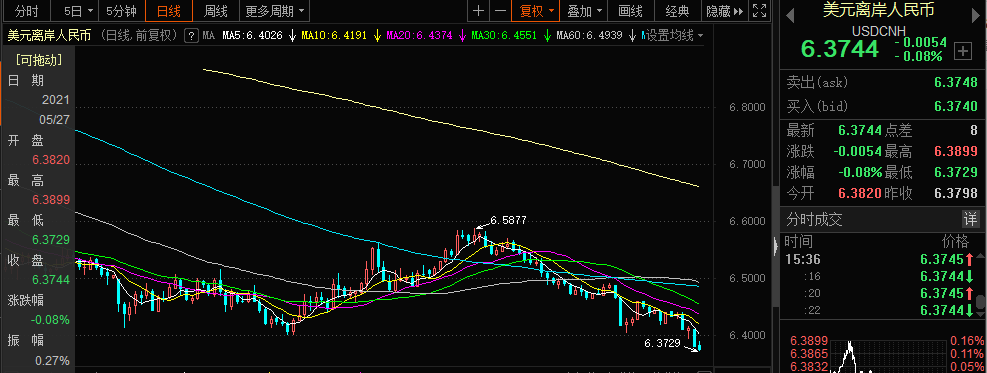Hide side panel with 隐藏 arrows
This screenshot has width=987, height=373.
click(x=725, y=11)
